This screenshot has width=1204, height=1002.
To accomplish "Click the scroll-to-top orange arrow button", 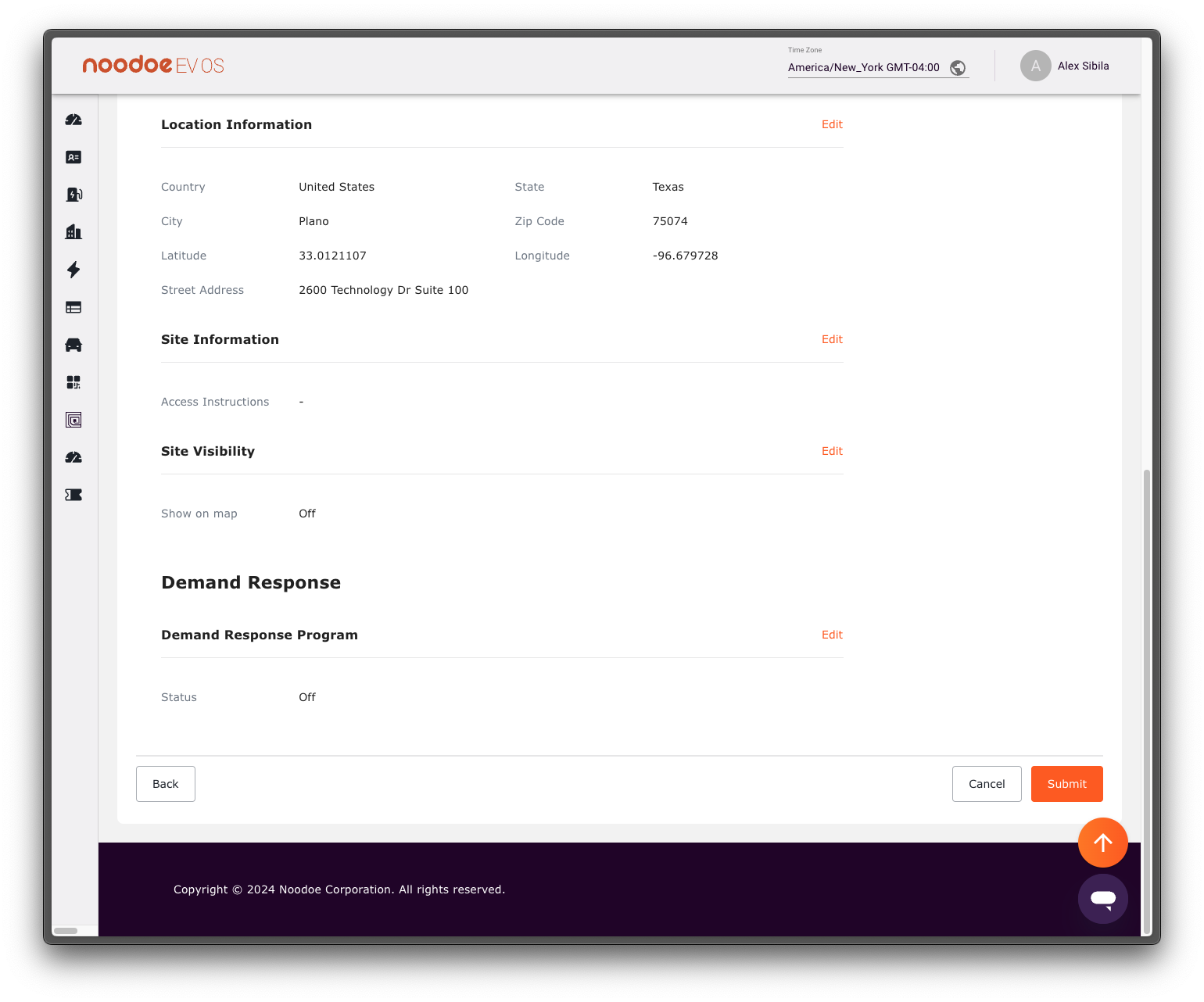I will click(1102, 843).
